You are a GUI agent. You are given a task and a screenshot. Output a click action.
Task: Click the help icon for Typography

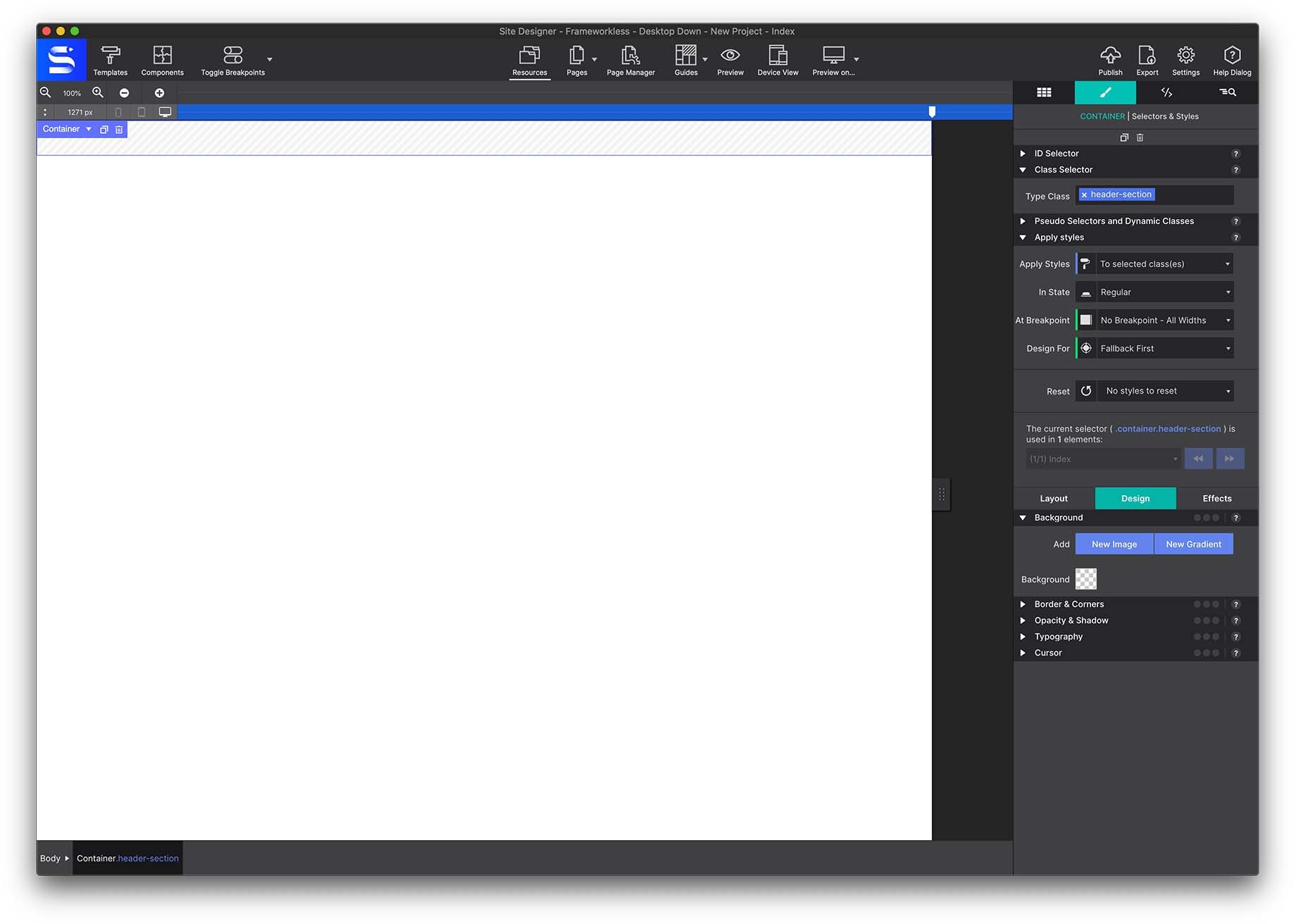tap(1236, 637)
